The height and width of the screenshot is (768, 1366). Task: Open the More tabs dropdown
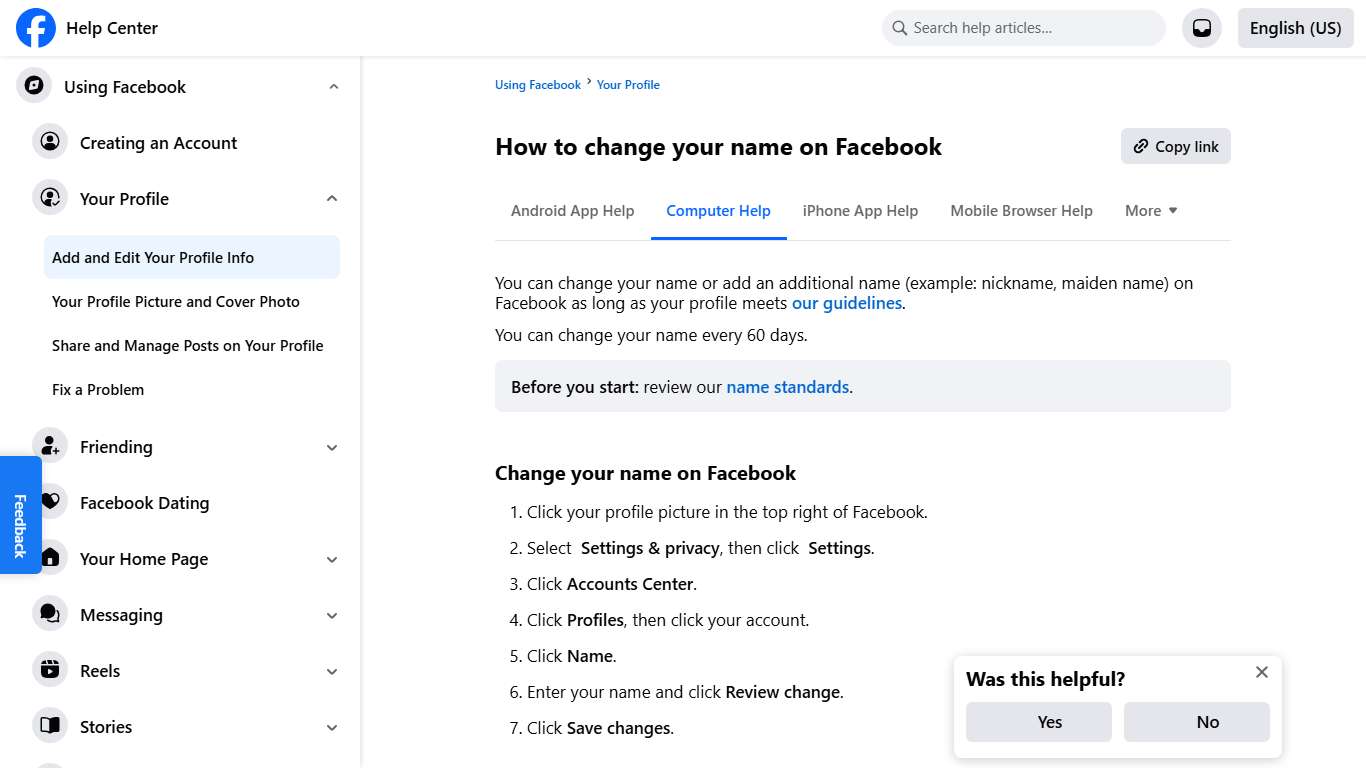(1150, 210)
